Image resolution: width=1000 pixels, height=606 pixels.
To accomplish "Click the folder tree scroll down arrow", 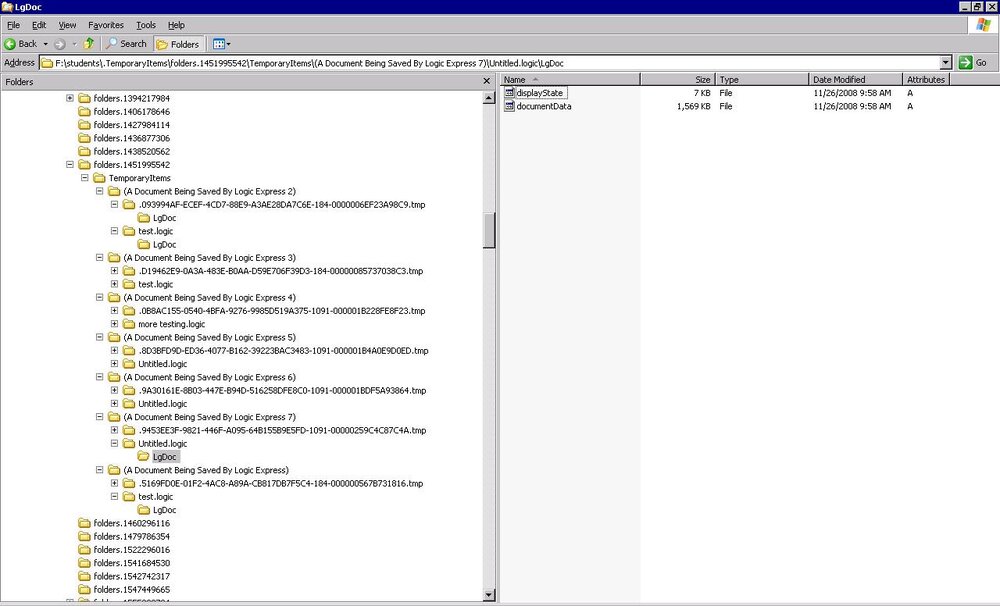I will [x=489, y=595].
